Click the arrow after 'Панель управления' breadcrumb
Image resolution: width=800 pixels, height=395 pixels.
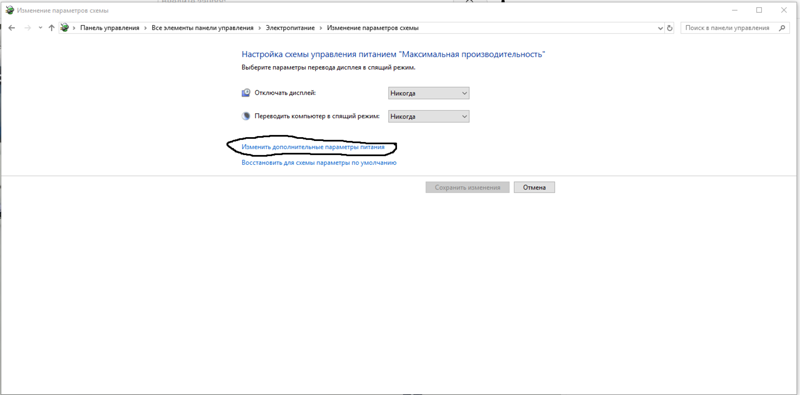pyautogui.click(x=145, y=28)
